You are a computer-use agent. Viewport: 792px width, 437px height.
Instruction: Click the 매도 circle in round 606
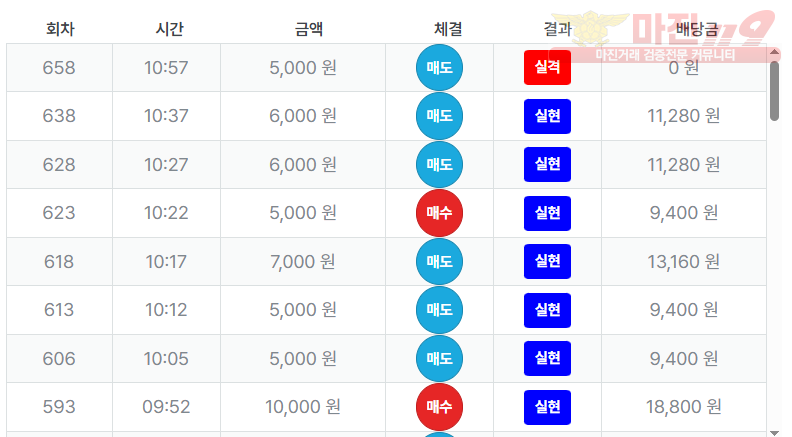[439, 358]
